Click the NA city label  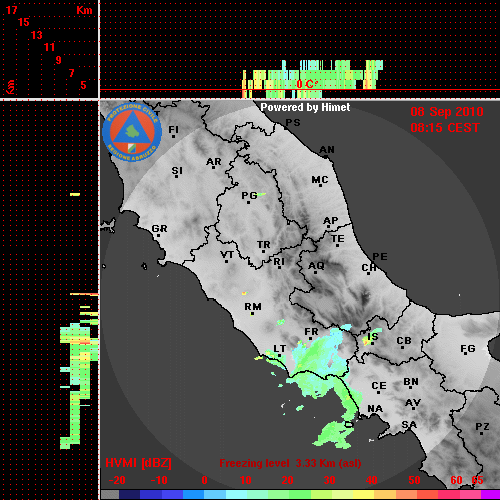click(x=375, y=409)
